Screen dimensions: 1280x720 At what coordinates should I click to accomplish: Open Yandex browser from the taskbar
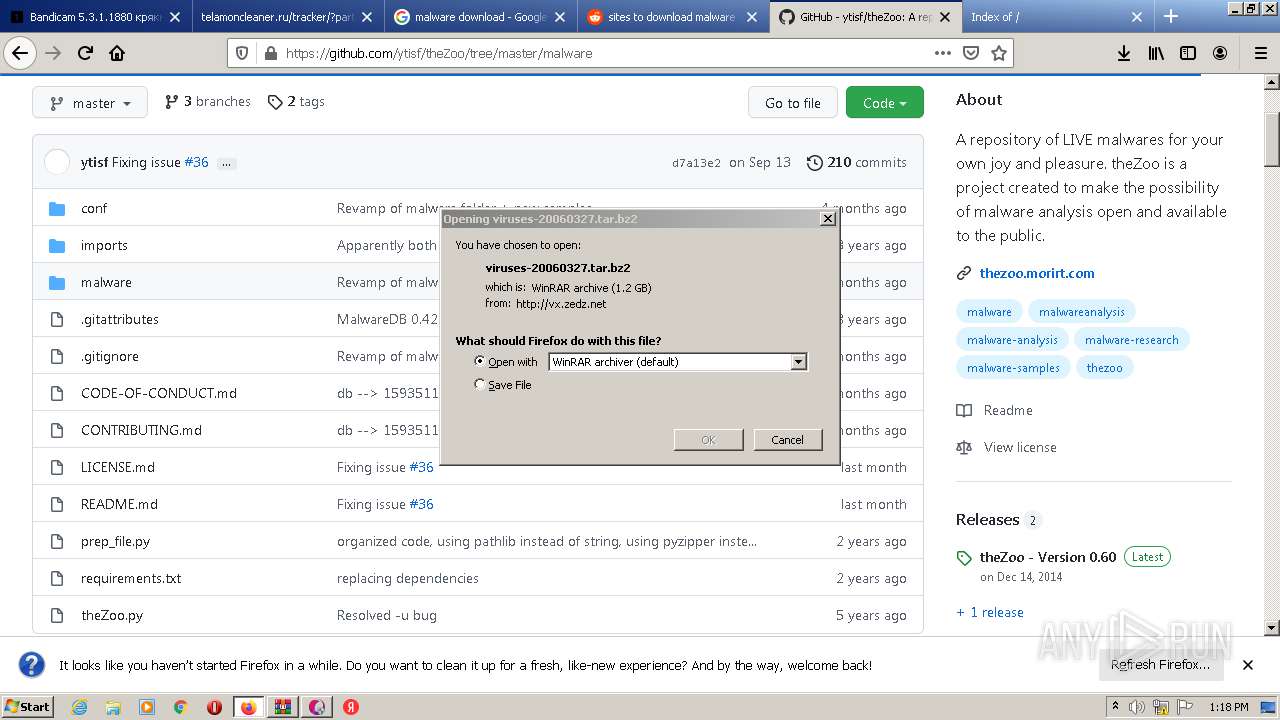pos(351,707)
